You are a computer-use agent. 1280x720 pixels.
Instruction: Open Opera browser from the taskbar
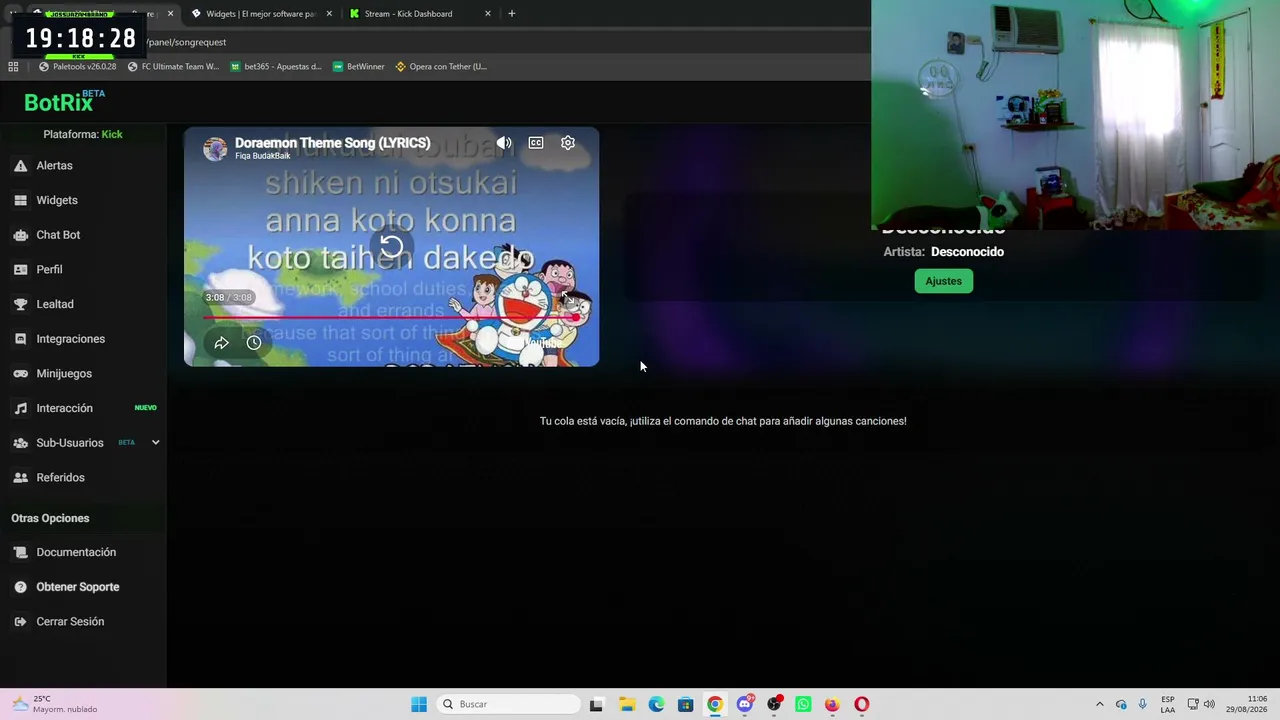[x=862, y=704]
